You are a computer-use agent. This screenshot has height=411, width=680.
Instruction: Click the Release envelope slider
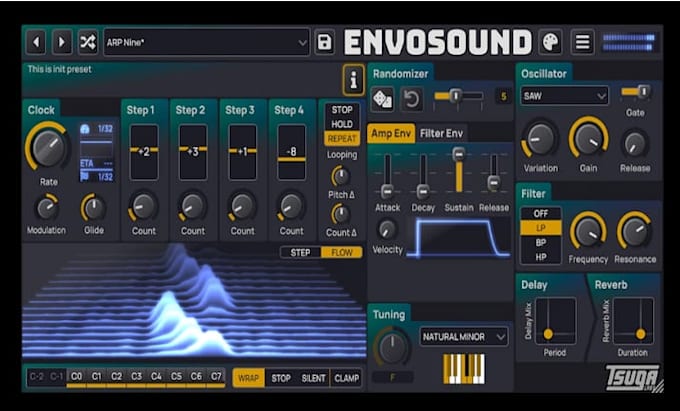pos(494,173)
